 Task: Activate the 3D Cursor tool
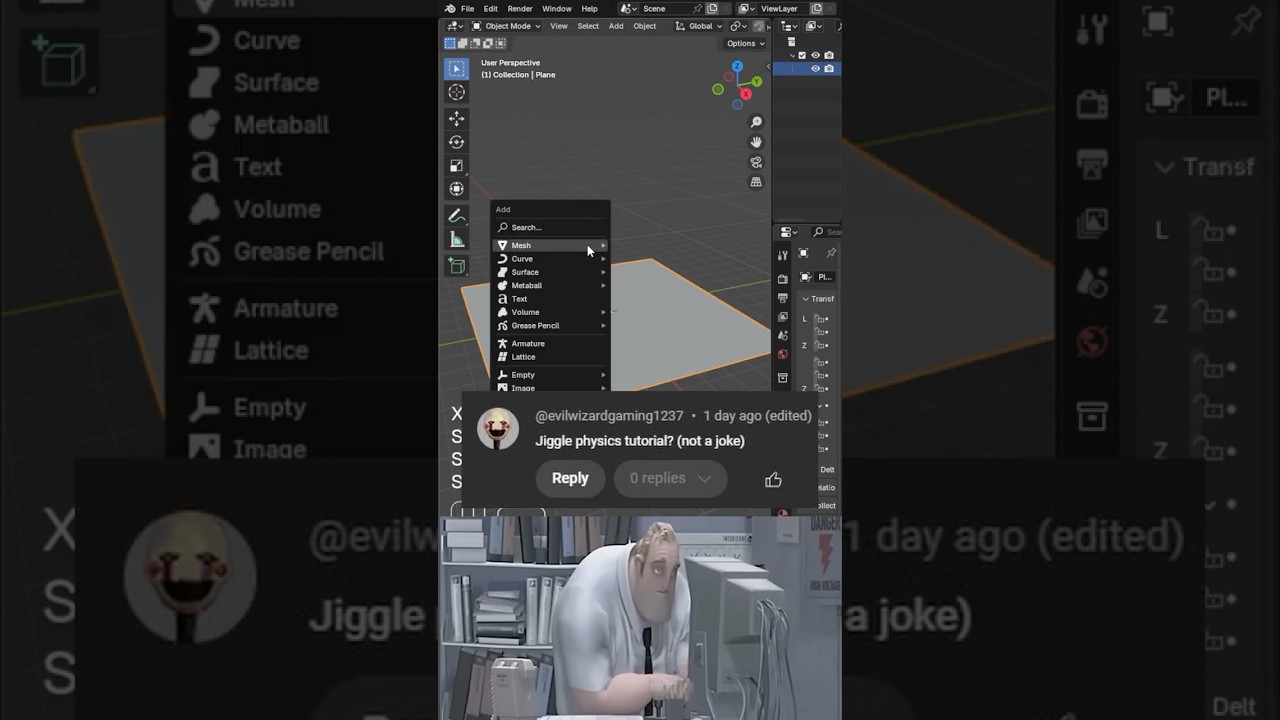456,92
